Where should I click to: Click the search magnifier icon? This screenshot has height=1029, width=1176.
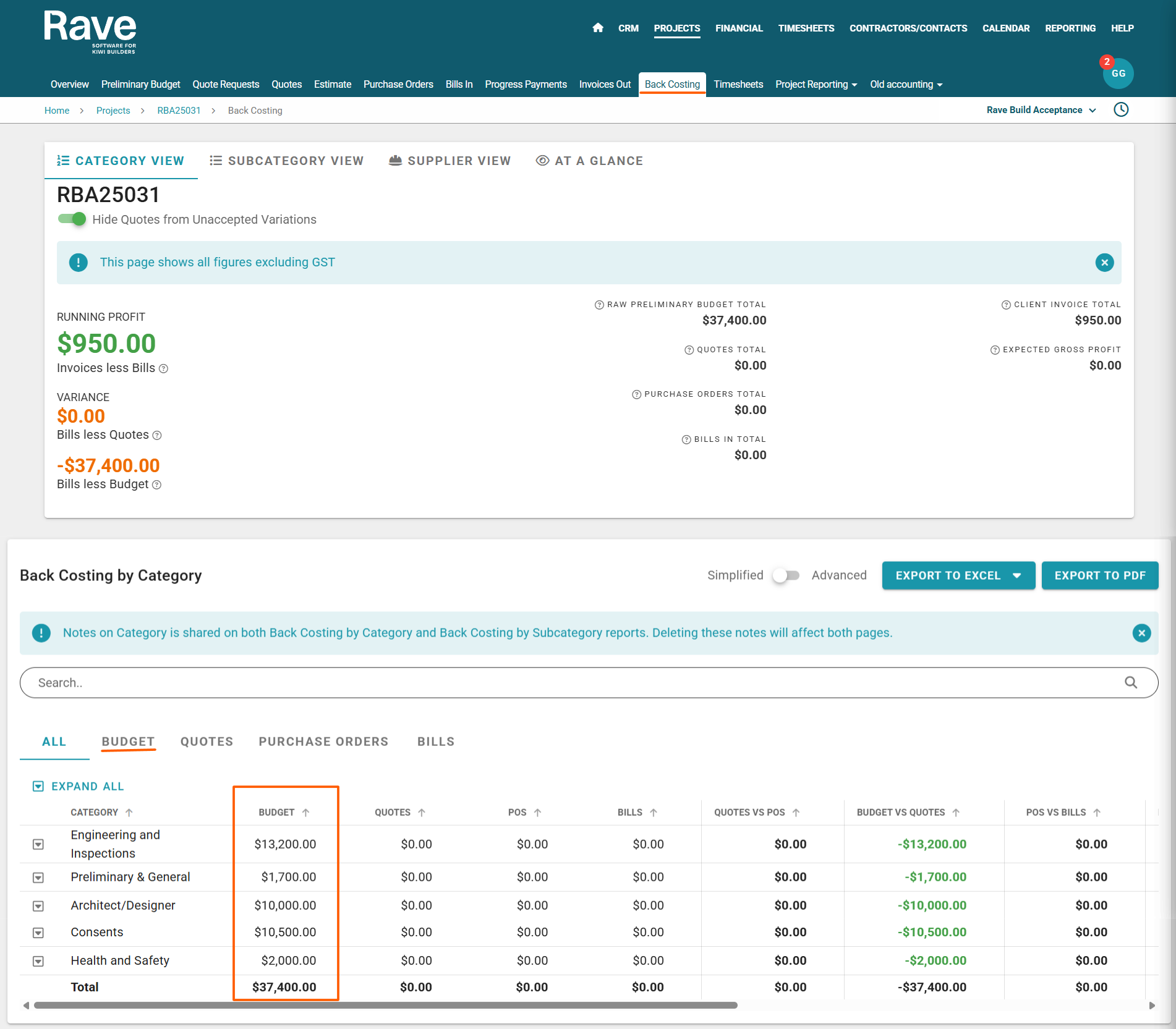1131,682
